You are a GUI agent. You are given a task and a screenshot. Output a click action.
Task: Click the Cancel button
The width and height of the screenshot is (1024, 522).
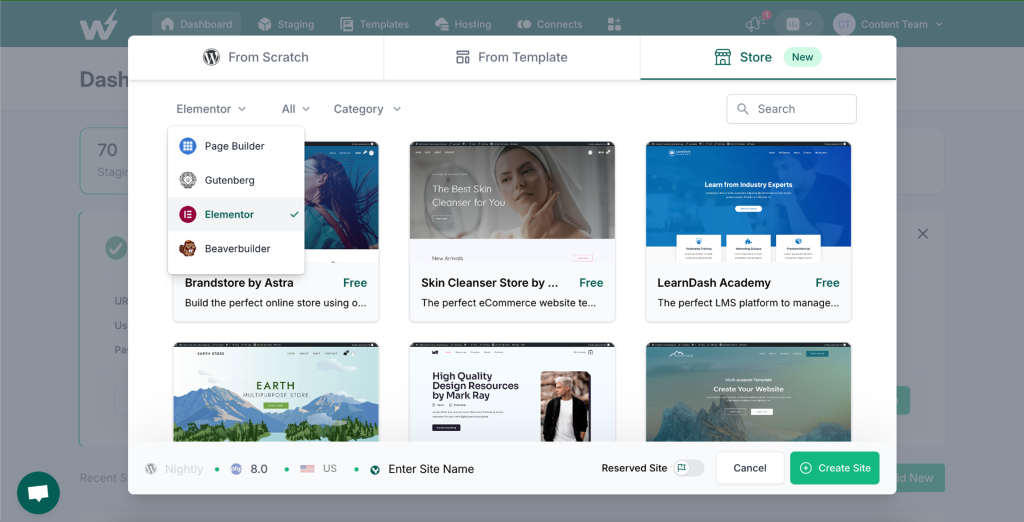(750, 468)
